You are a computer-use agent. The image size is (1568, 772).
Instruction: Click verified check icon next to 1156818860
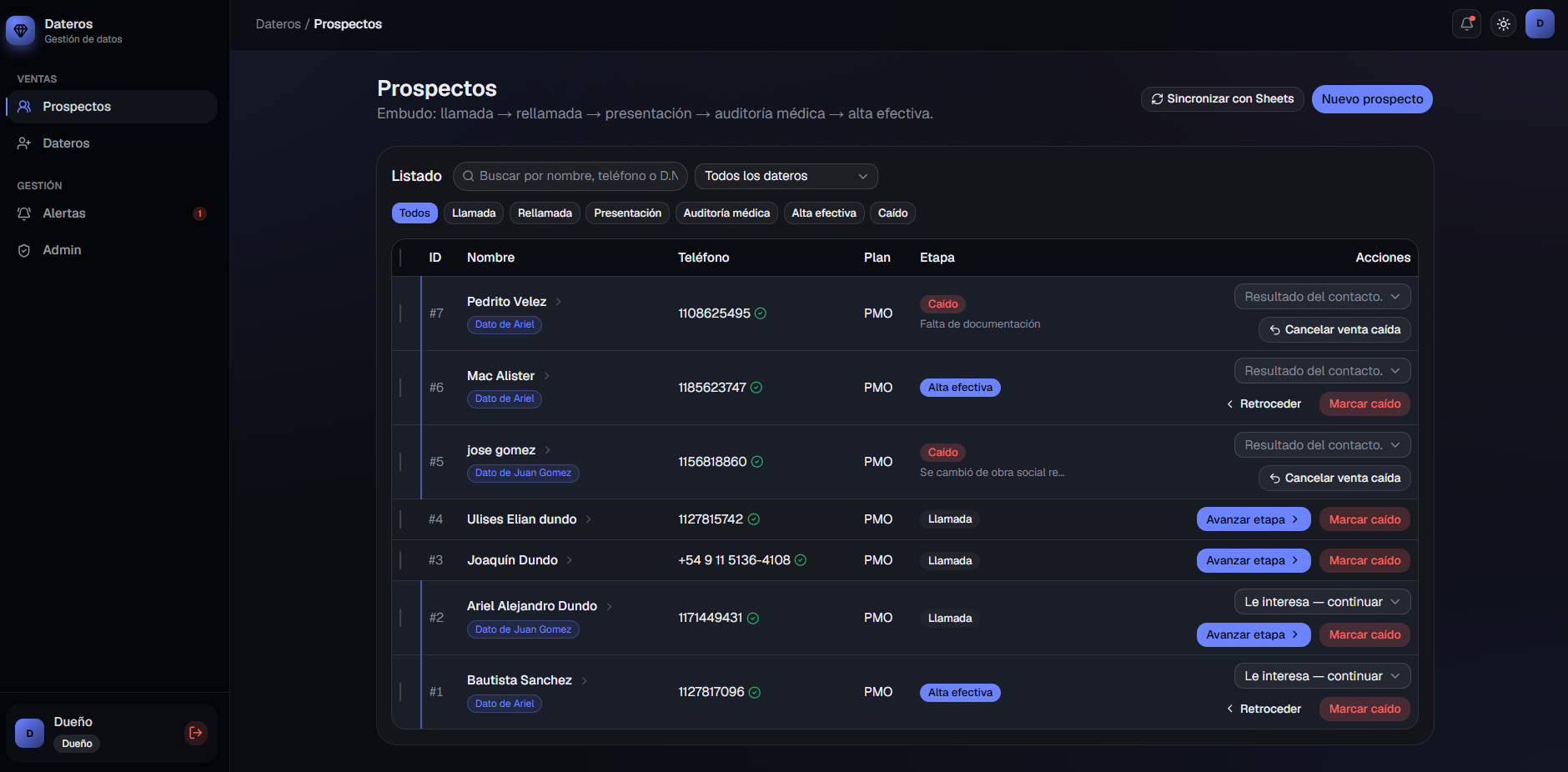757,462
